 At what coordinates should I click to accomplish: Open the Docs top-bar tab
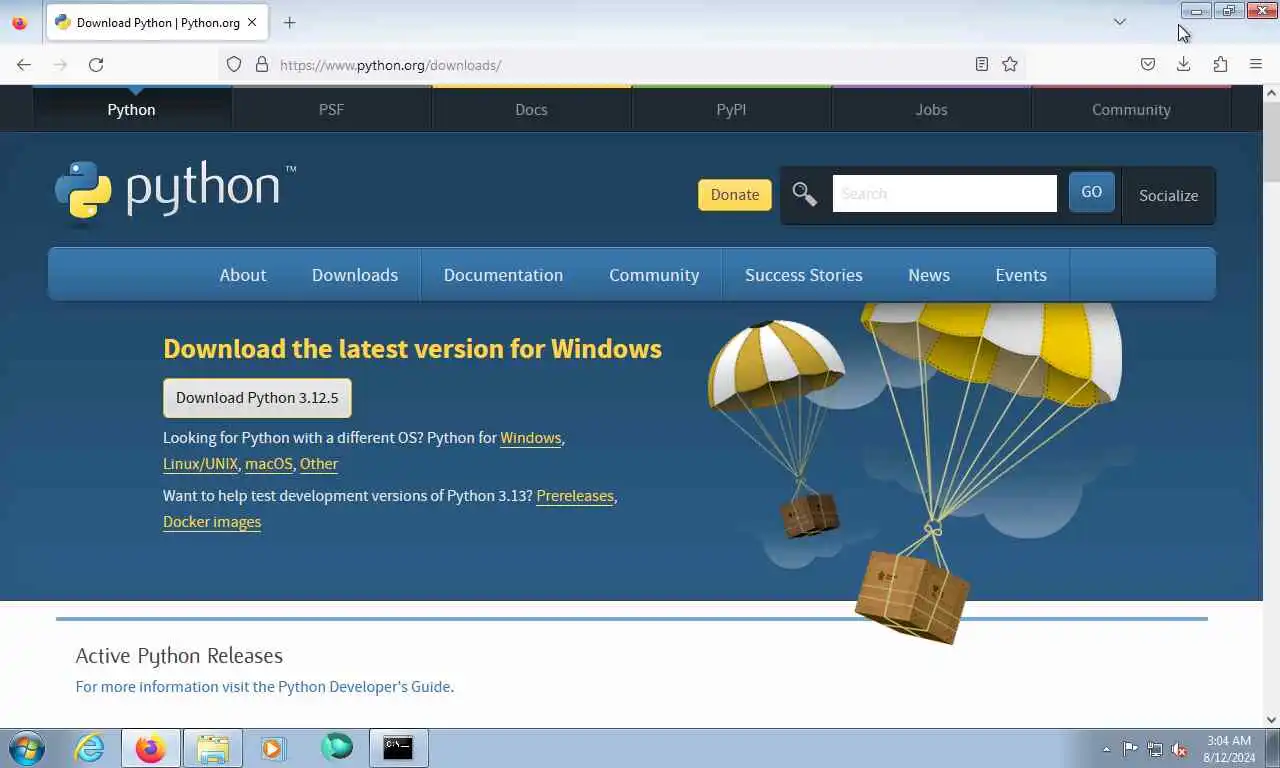coord(531,110)
